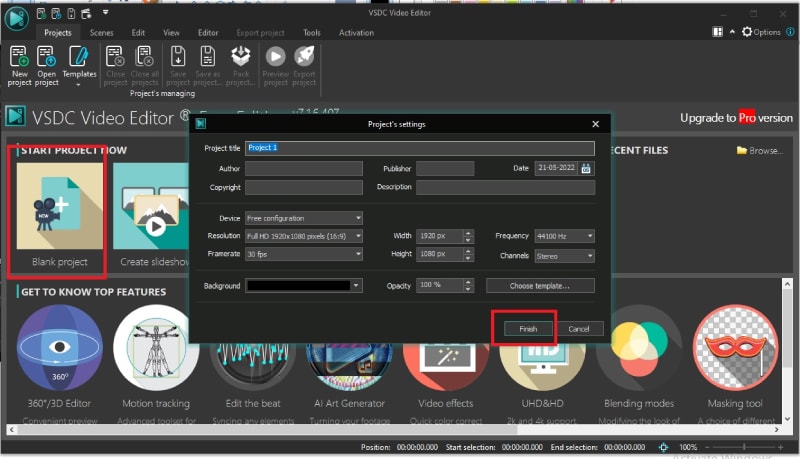Click the New project icon

(x=19, y=57)
